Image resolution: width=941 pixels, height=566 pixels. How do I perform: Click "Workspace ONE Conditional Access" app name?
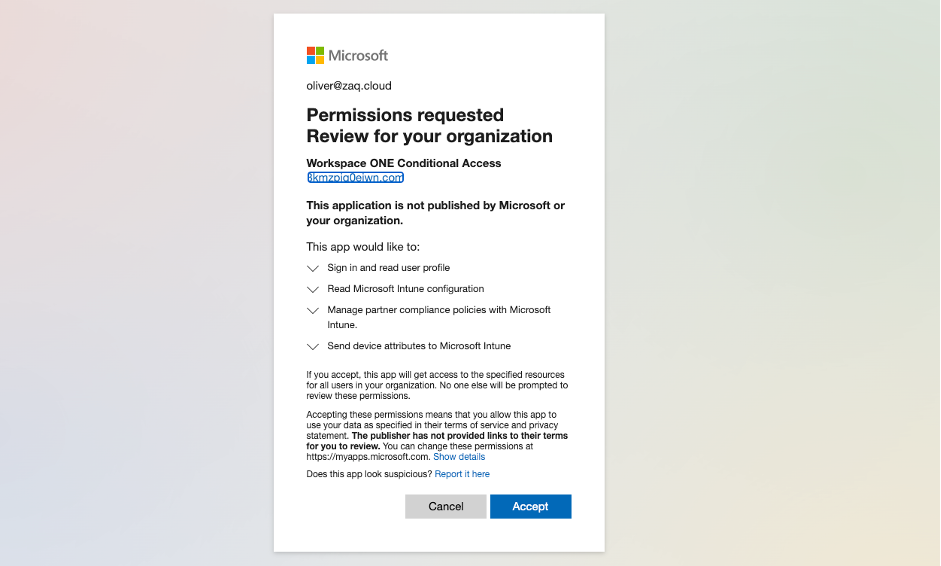pos(403,163)
